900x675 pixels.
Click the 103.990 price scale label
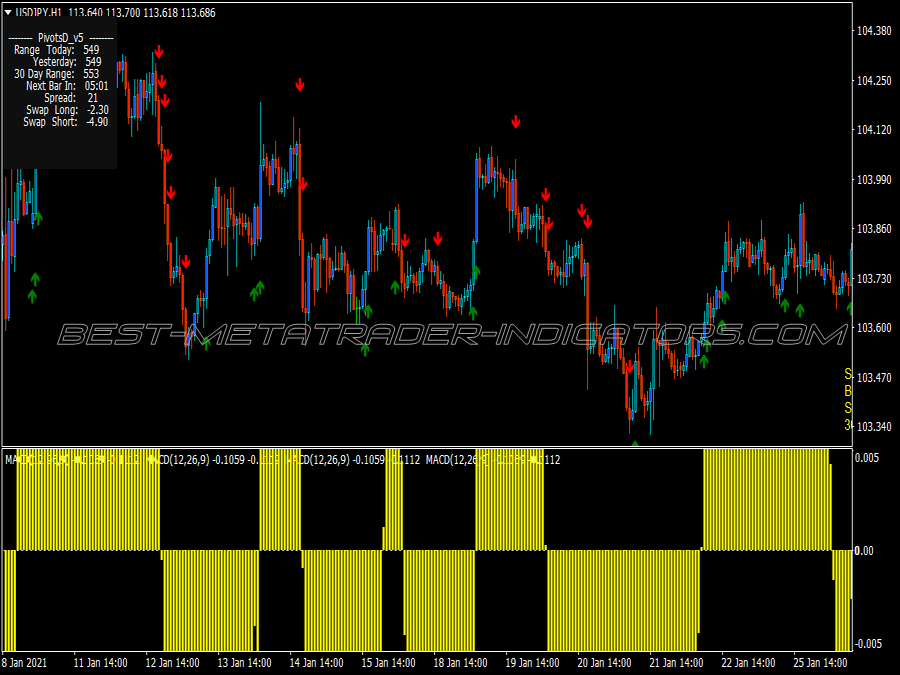[x=874, y=180]
